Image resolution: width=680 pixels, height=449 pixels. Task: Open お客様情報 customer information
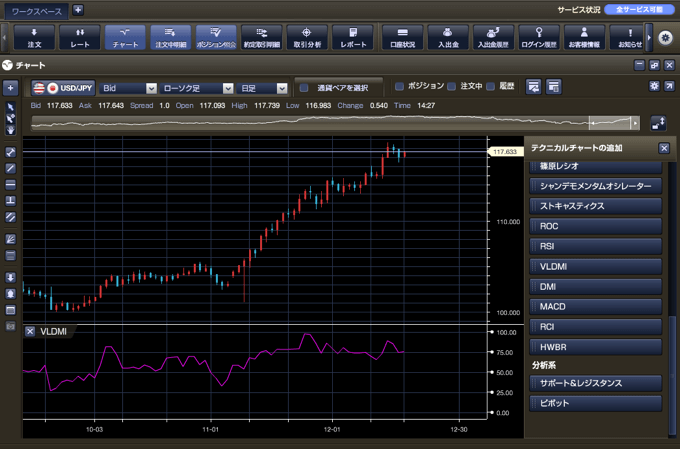pyautogui.click(x=585, y=37)
